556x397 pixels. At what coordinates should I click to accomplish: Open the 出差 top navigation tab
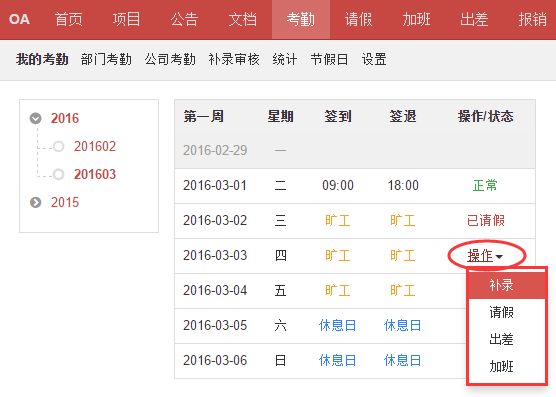(x=474, y=19)
